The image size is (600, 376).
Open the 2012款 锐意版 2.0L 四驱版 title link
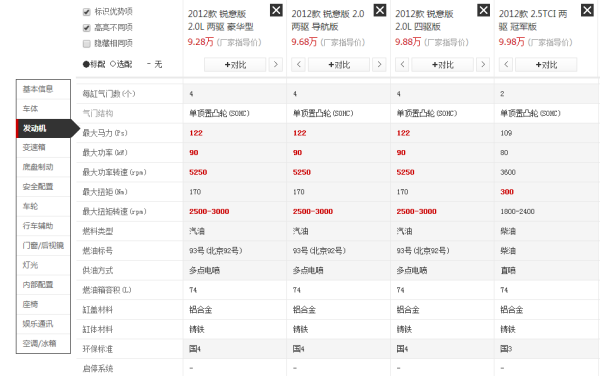click(x=424, y=20)
